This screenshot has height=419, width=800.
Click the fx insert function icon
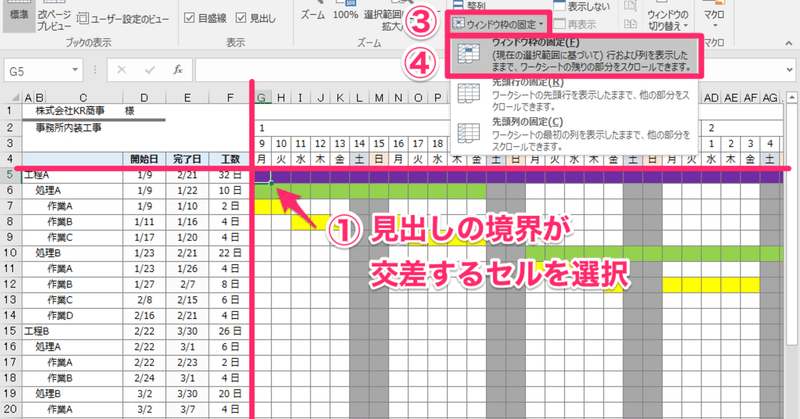[x=178, y=70]
